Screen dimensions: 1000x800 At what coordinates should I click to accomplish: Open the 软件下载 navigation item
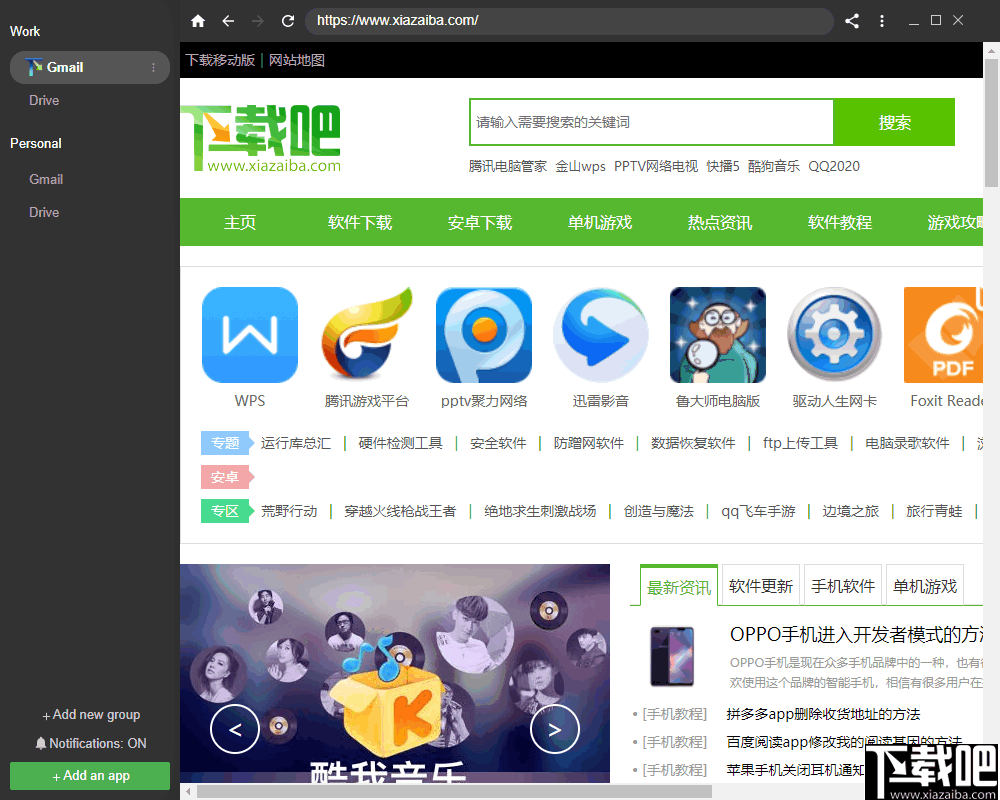pyautogui.click(x=360, y=223)
